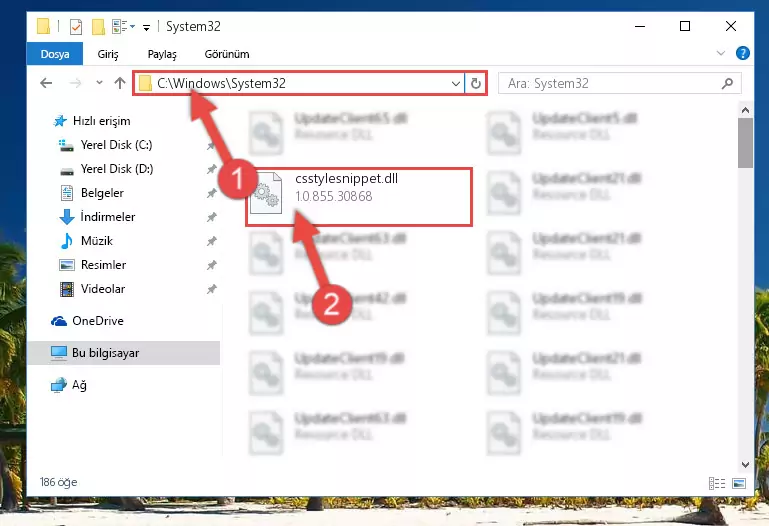769x526 pixels.
Task: Click the New folder quick access icon
Action: point(98,26)
